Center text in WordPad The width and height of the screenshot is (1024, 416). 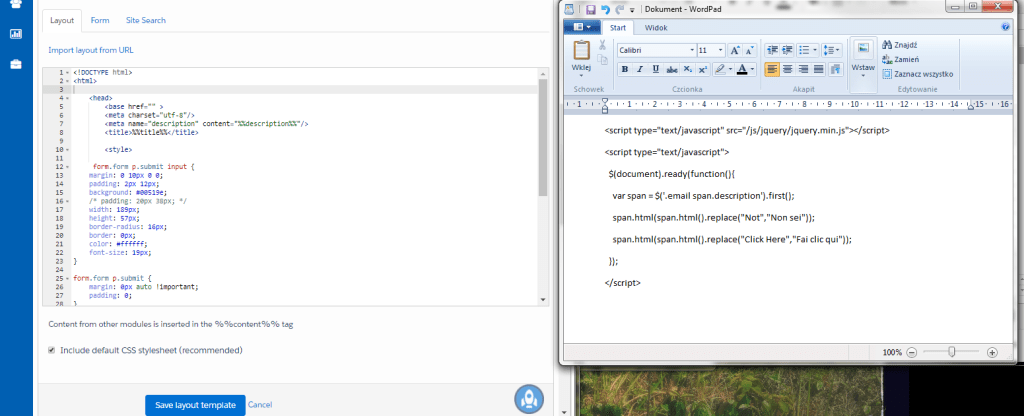(788, 69)
